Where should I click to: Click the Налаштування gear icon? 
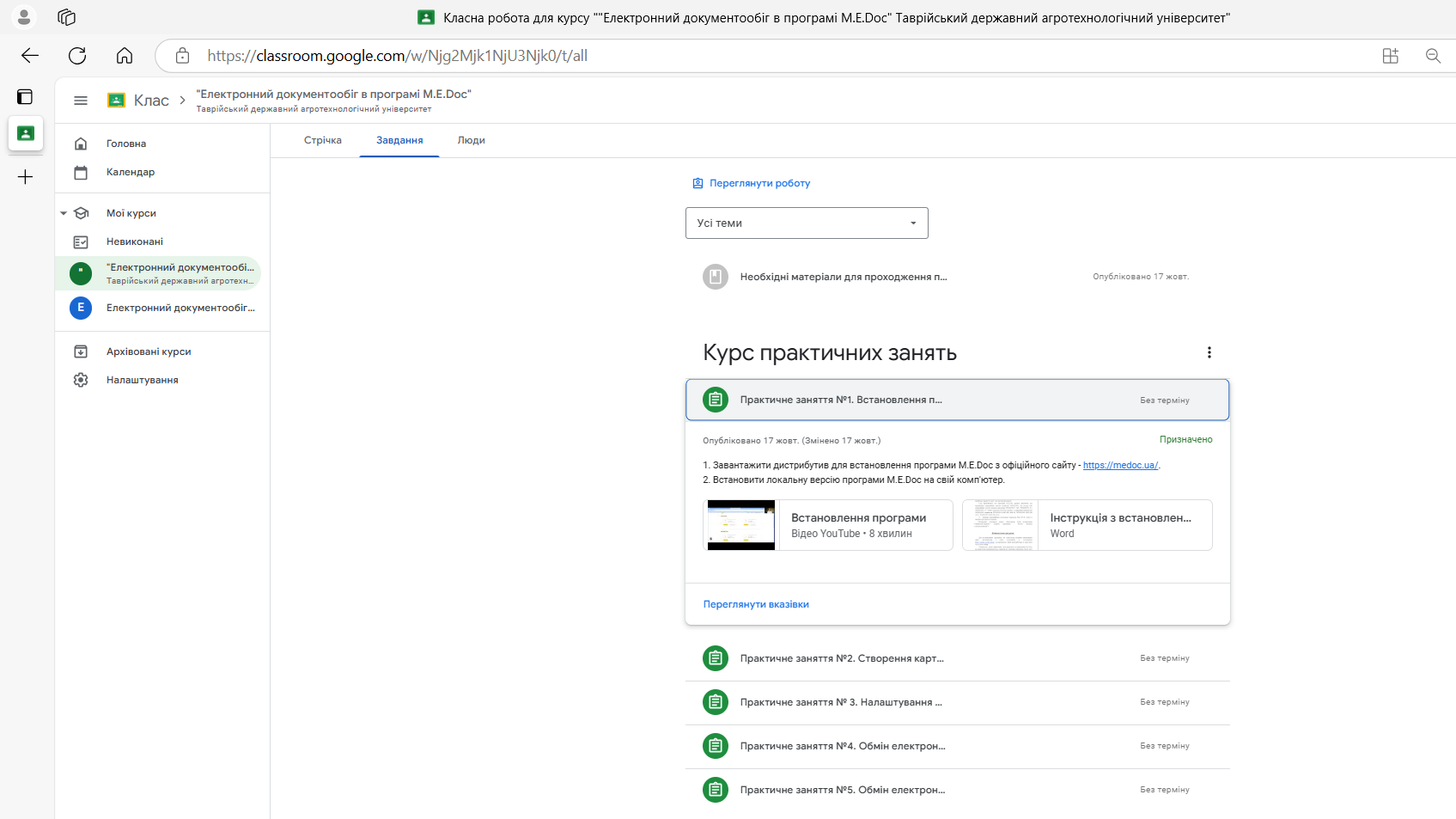tap(81, 380)
